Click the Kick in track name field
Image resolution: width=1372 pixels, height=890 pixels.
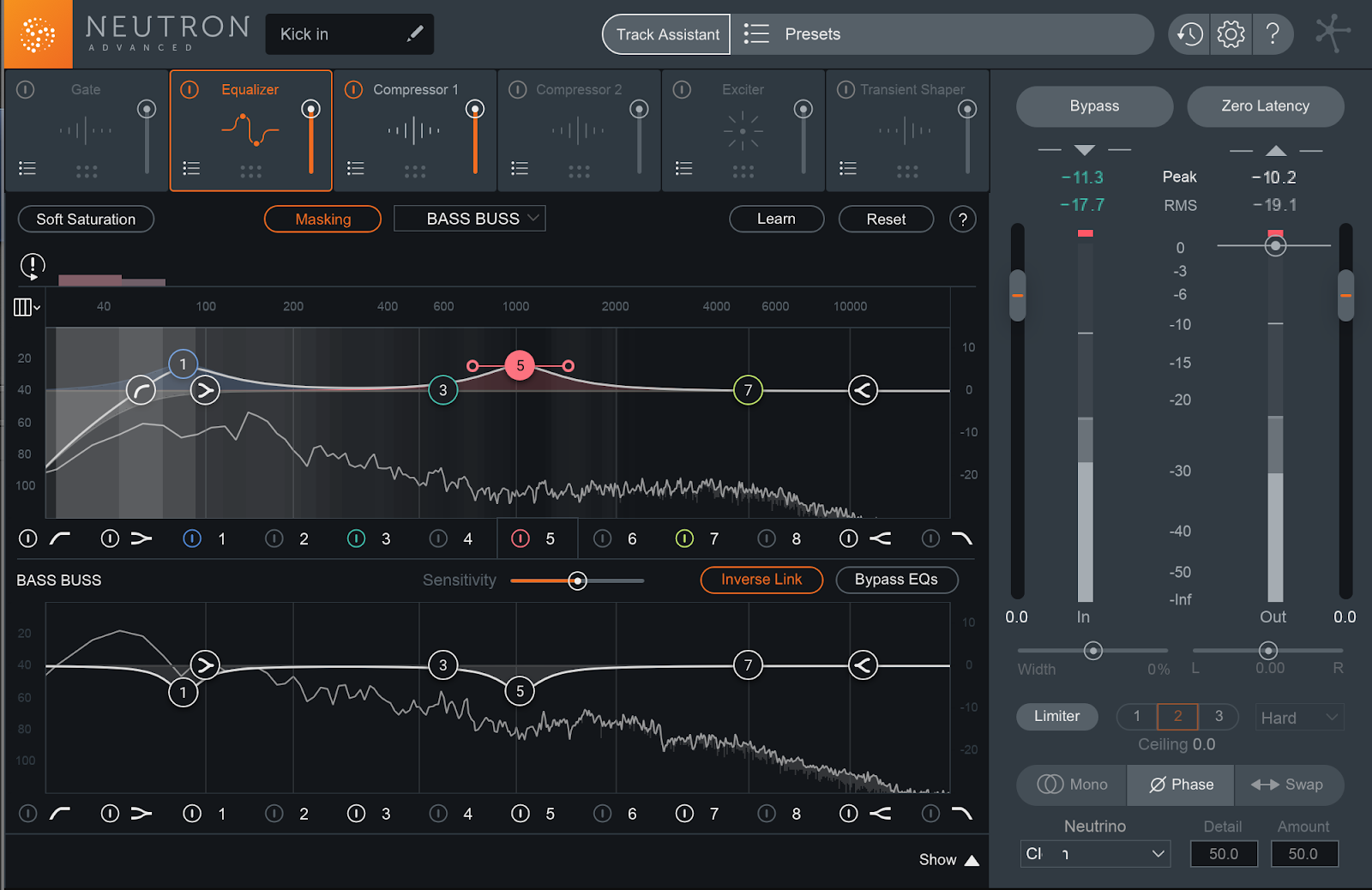pyautogui.click(x=349, y=34)
